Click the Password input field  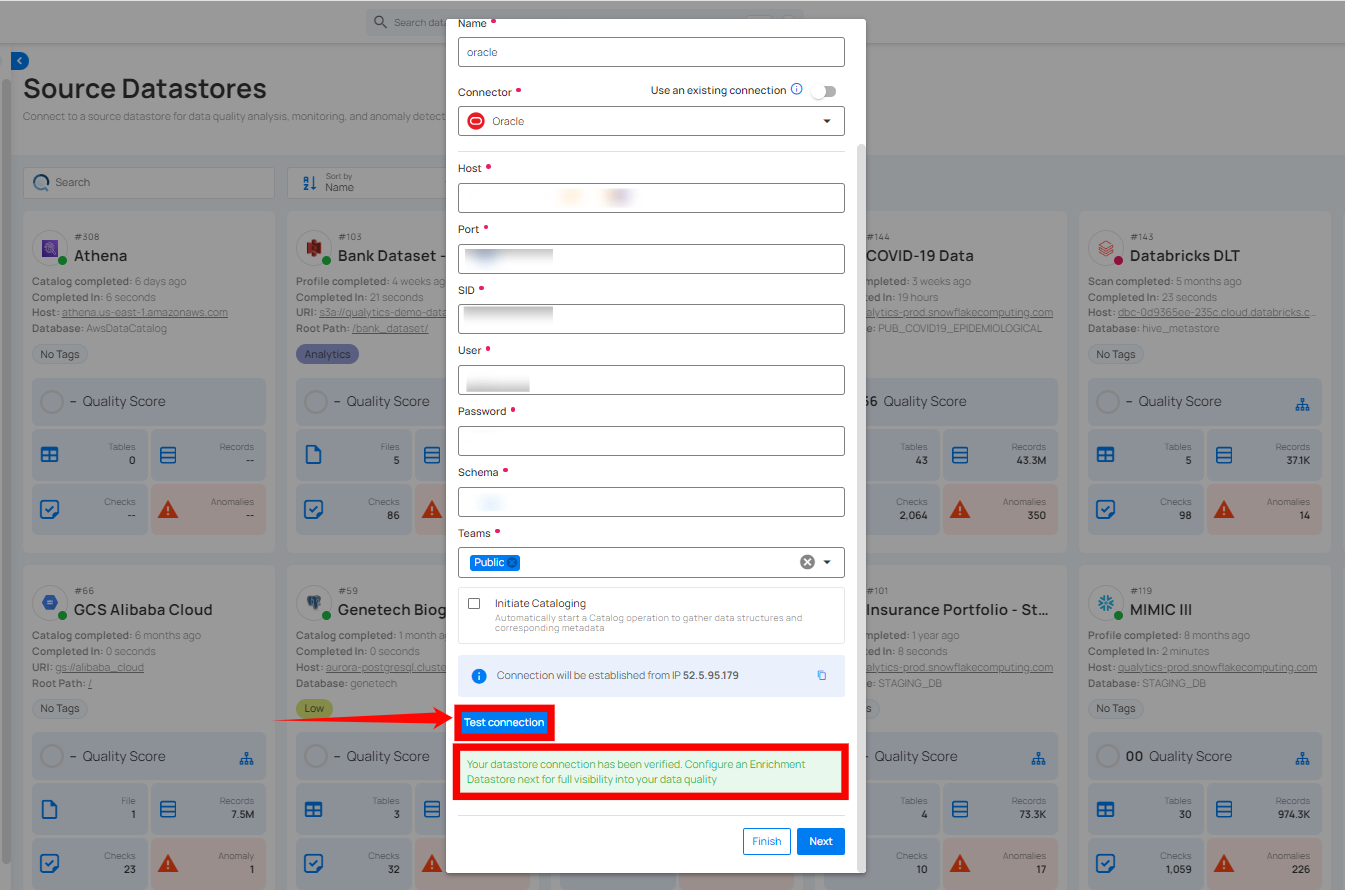651,441
